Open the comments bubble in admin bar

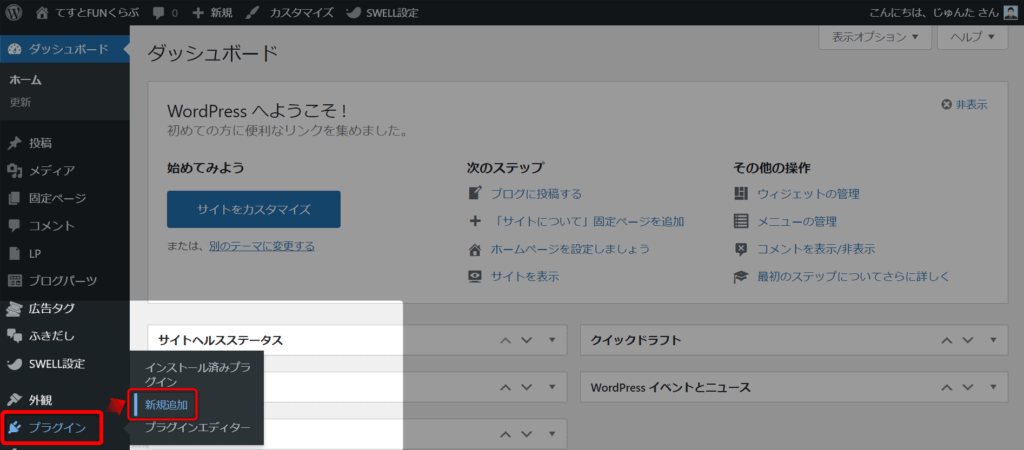[x=158, y=13]
